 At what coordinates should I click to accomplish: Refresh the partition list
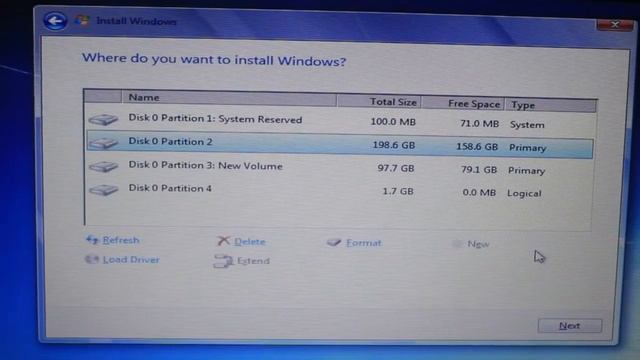coord(121,240)
